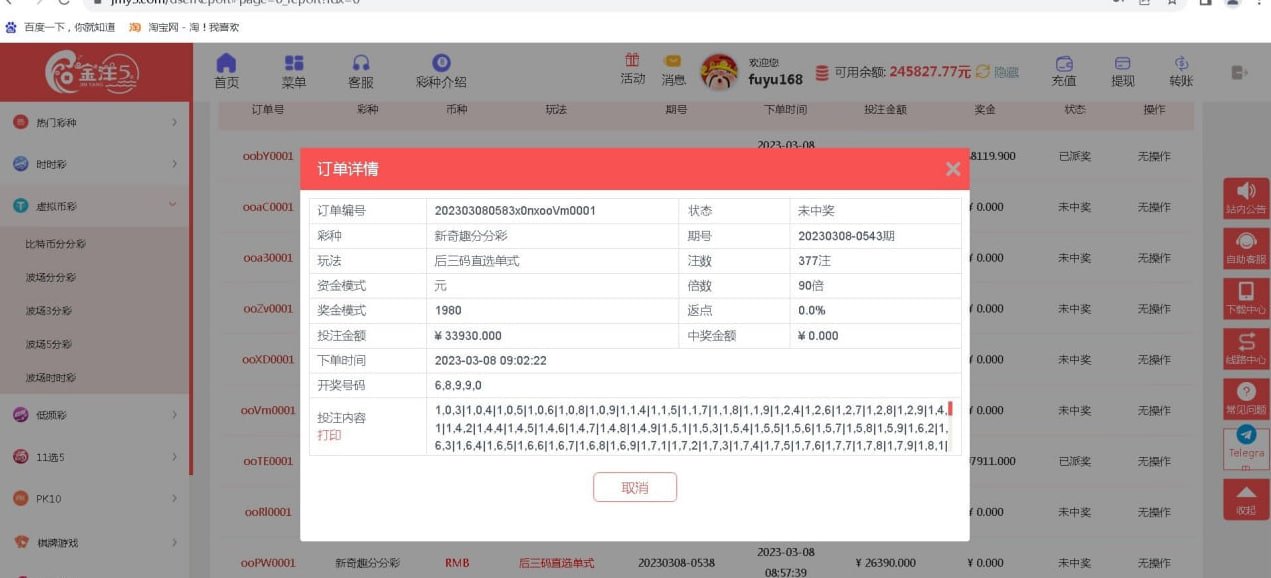Open the 消息 messages icon

pyautogui.click(x=672, y=70)
